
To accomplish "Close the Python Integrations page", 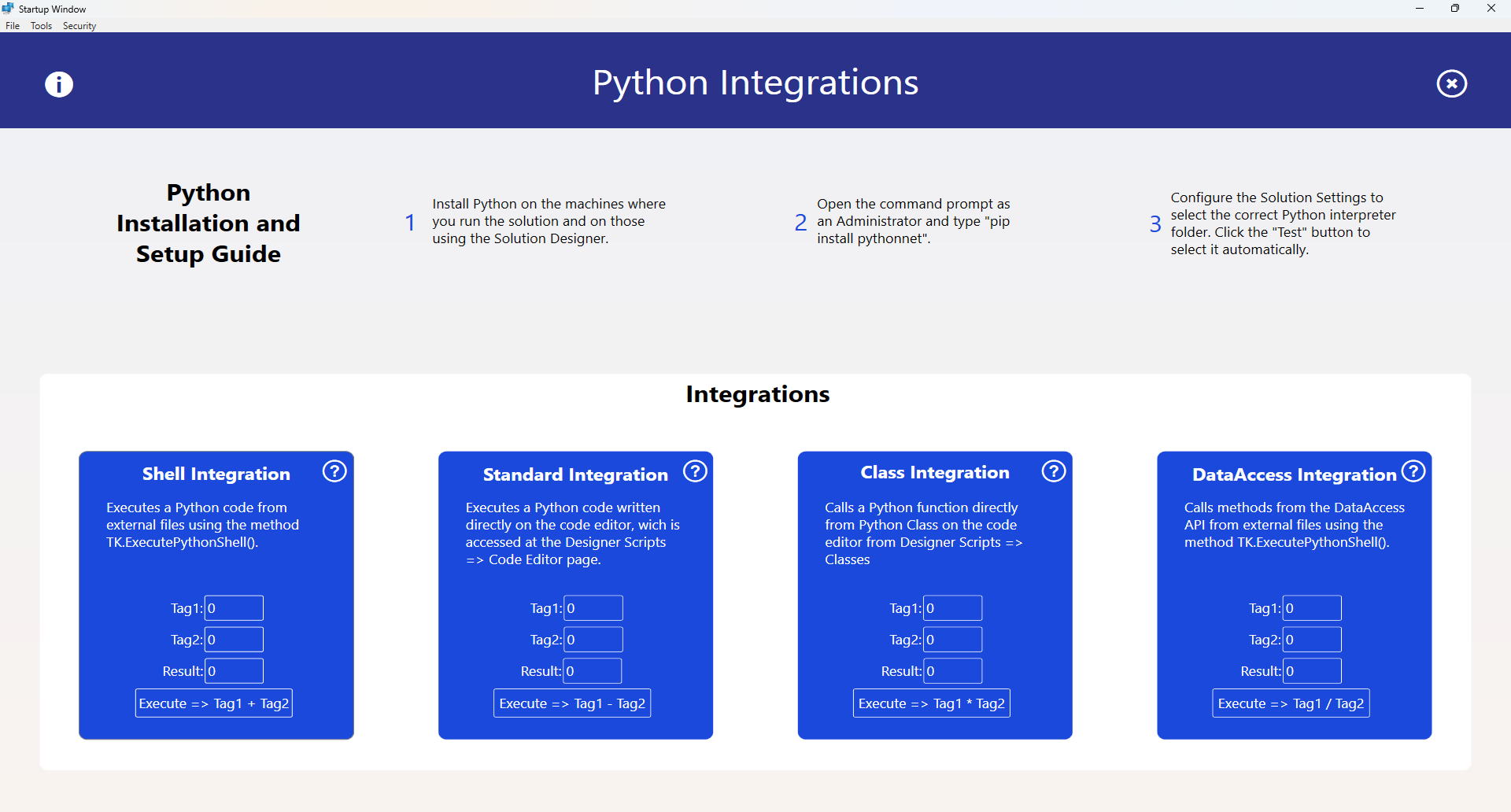I will pos(1451,83).
